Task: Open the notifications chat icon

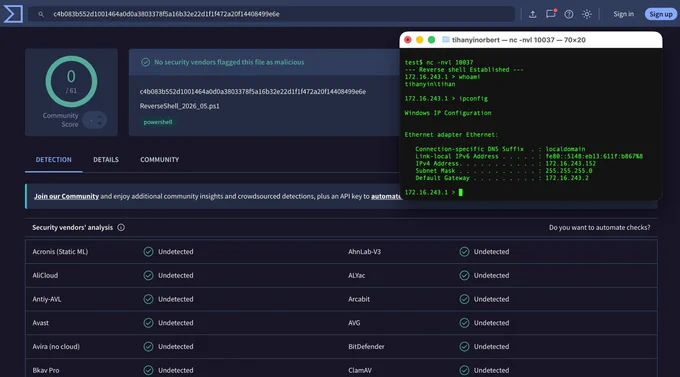Action: pos(551,14)
